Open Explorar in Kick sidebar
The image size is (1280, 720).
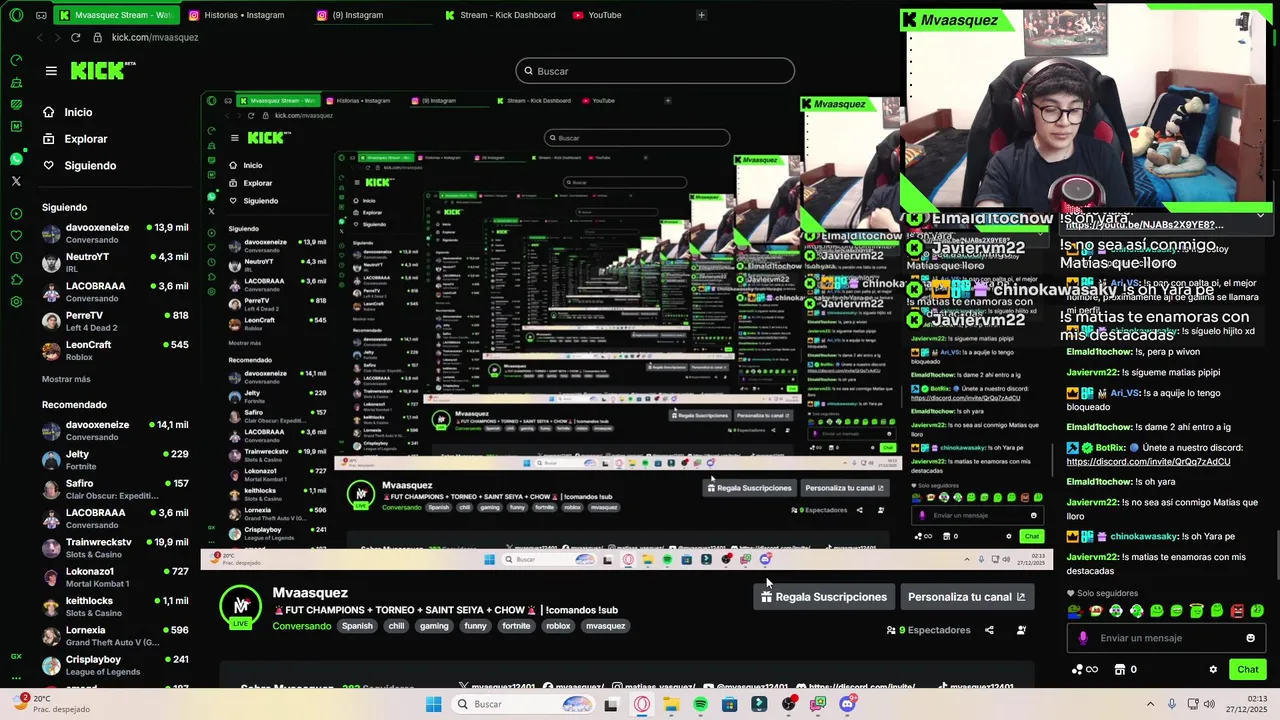[x=86, y=139]
